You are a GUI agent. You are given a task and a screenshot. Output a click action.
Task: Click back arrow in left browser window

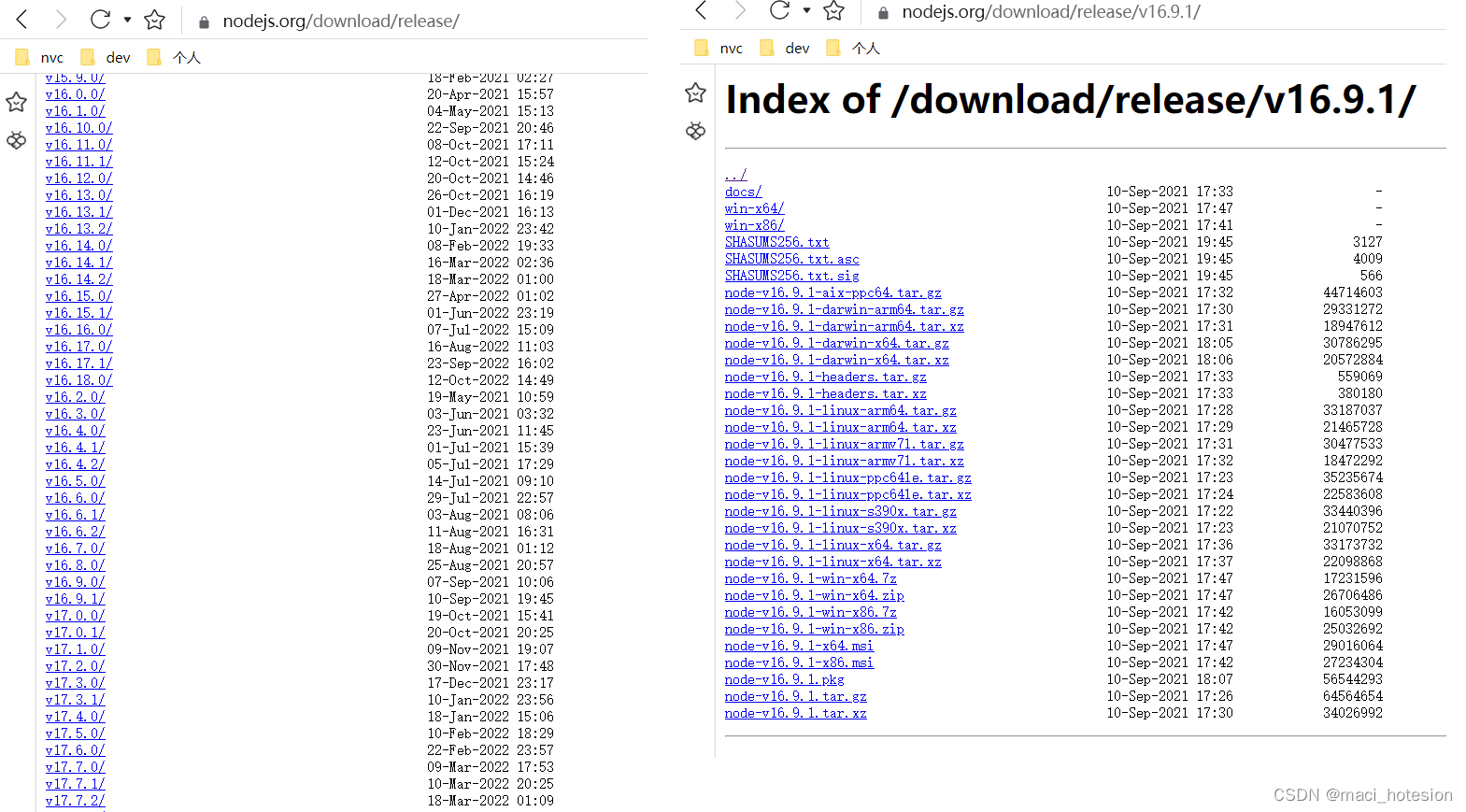[x=22, y=20]
